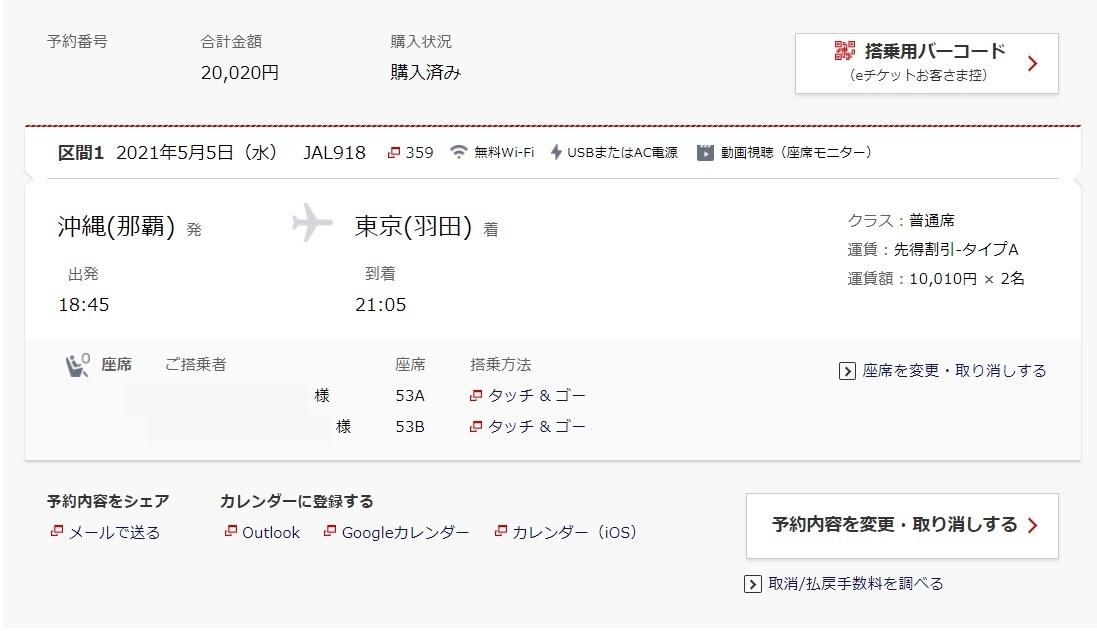
Task: Open タッチ&ゴー link for seat 53B
Action: [x=528, y=427]
